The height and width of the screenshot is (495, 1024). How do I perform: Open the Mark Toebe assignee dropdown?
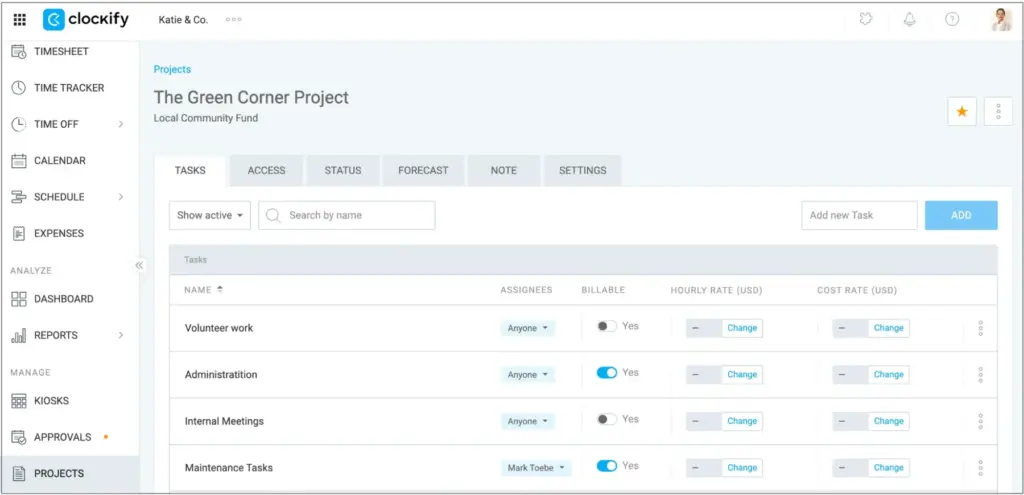coord(536,468)
